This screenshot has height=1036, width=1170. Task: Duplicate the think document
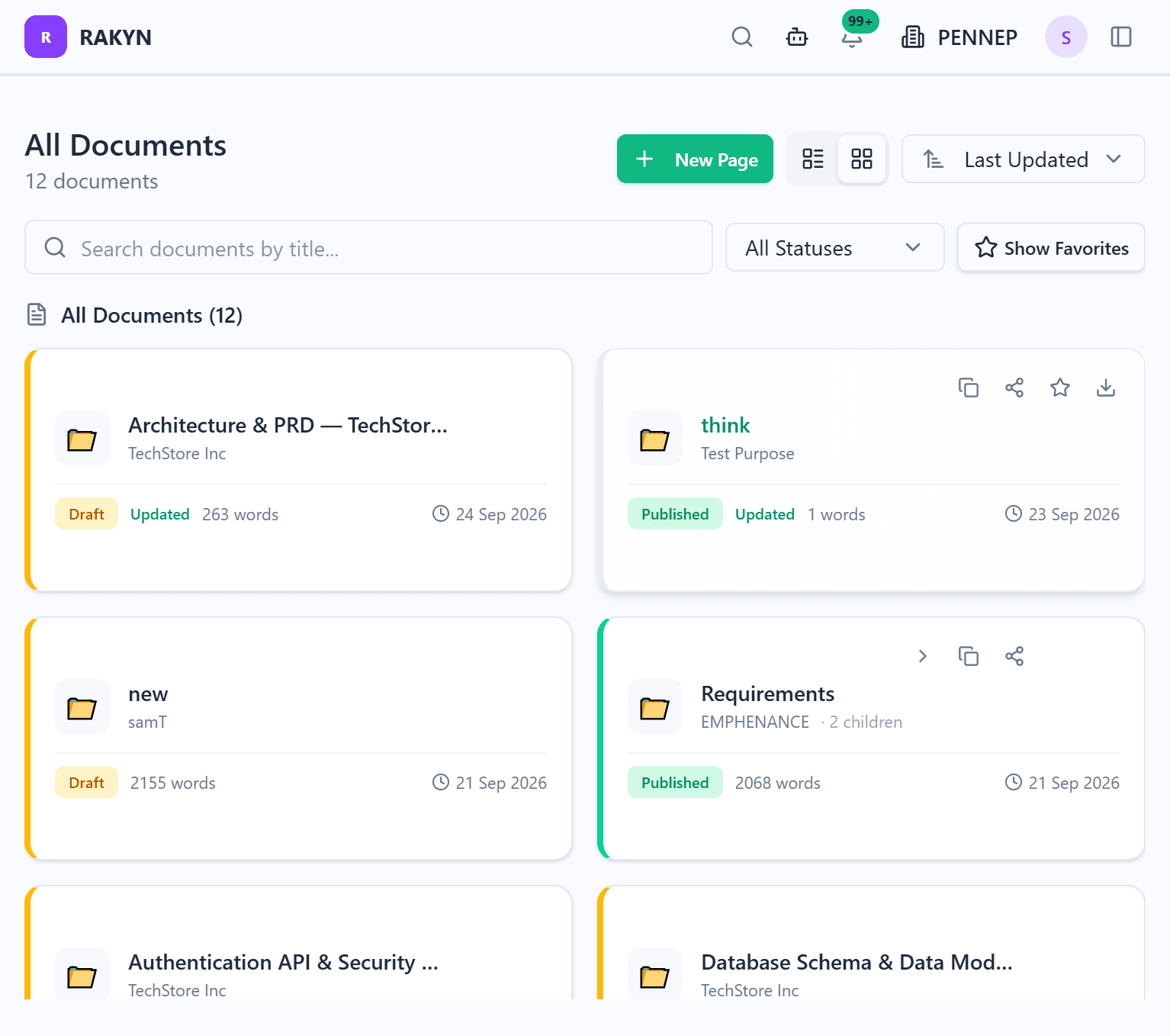[969, 388]
